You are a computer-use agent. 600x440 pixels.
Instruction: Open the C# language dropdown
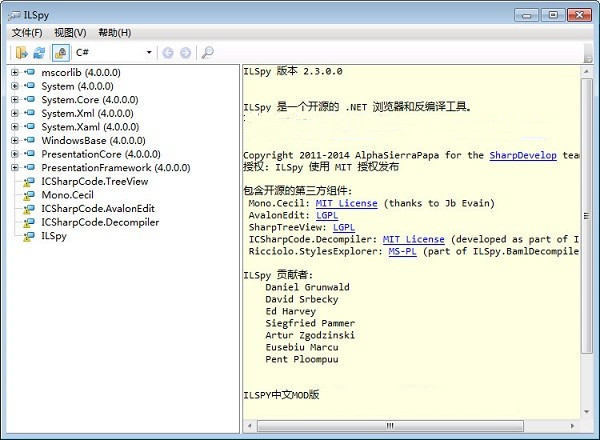tap(114, 52)
